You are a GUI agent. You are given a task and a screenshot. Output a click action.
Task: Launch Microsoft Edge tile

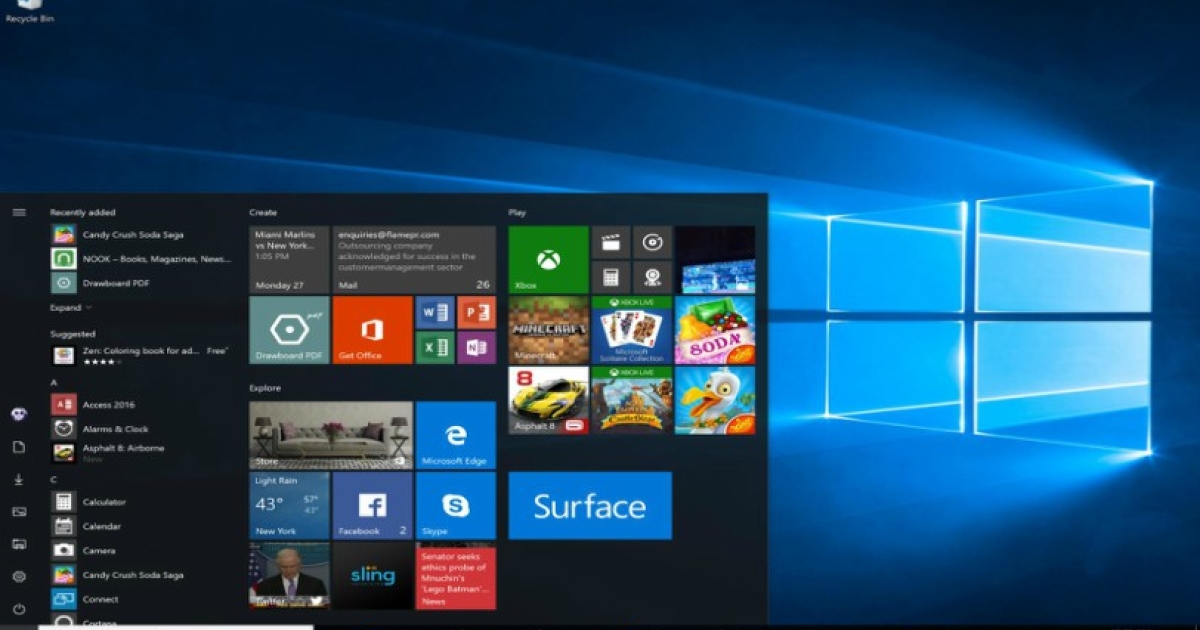click(x=455, y=435)
